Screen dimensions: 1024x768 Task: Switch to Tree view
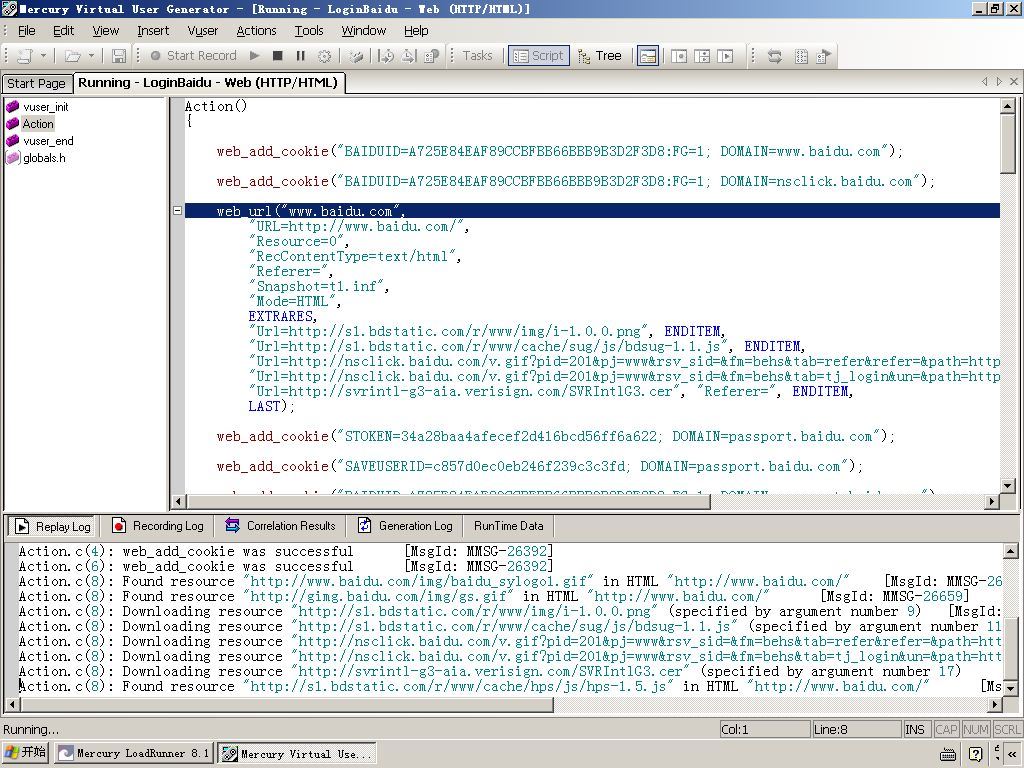click(x=600, y=56)
